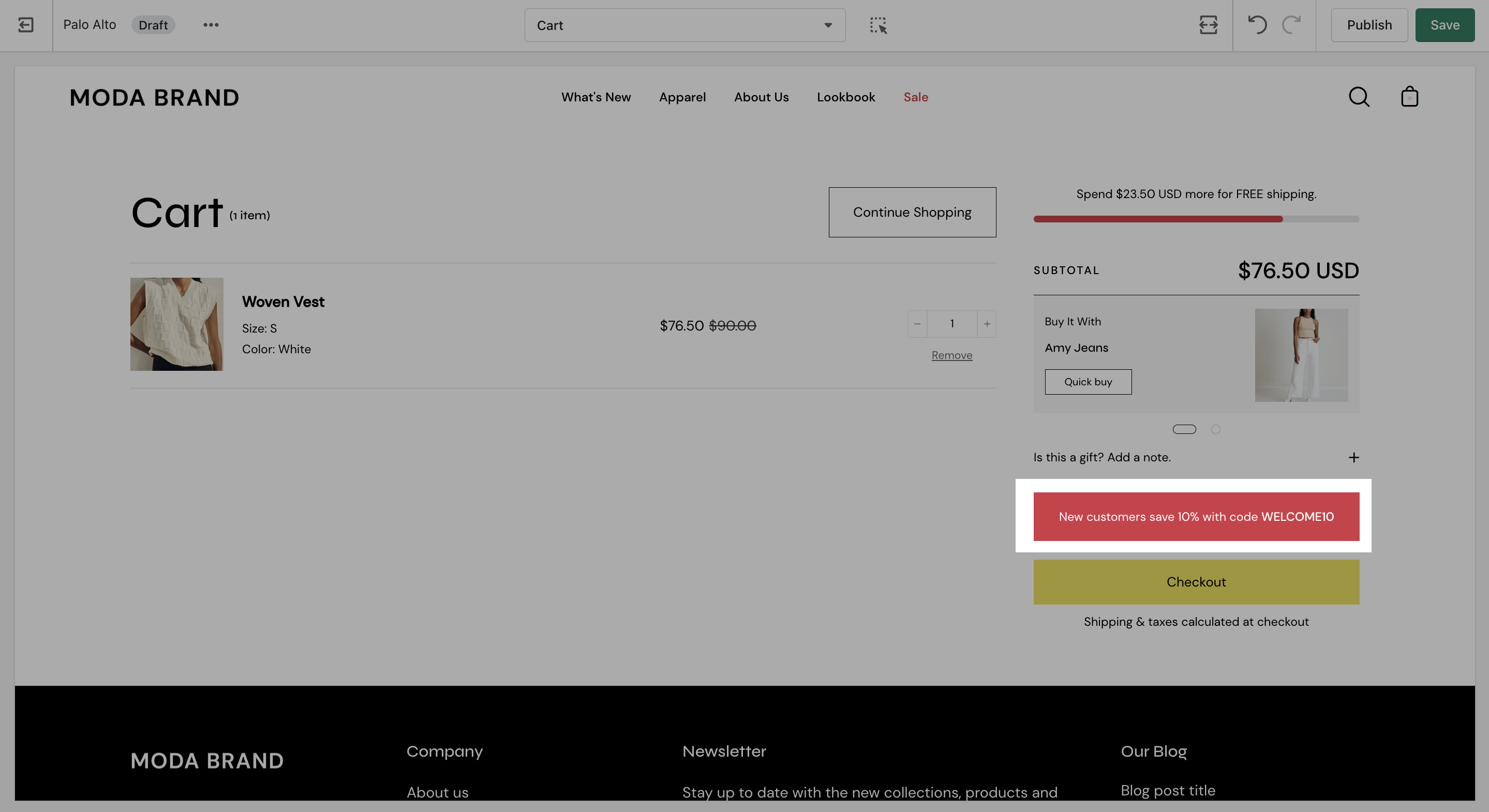Open the store search icon

(x=1359, y=97)
